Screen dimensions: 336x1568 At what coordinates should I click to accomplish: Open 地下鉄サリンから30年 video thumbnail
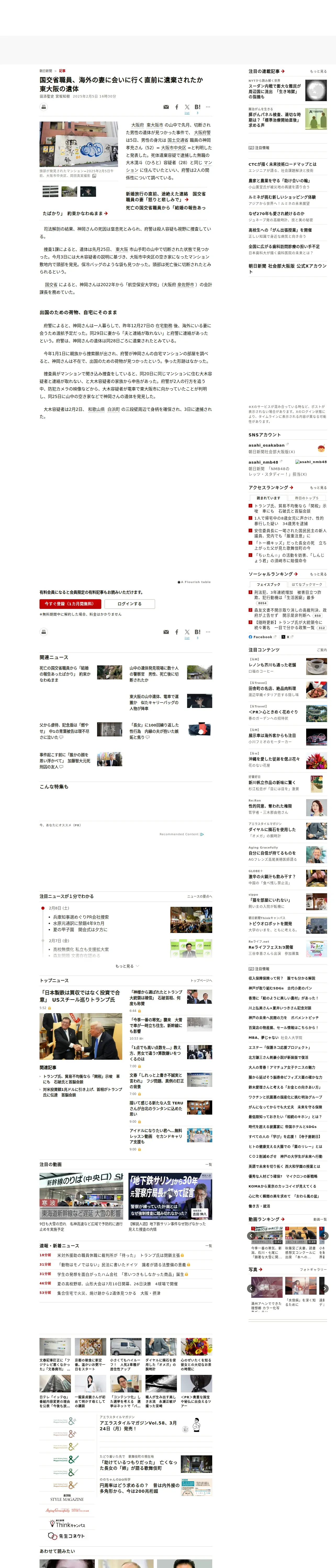pos(170,1196)
